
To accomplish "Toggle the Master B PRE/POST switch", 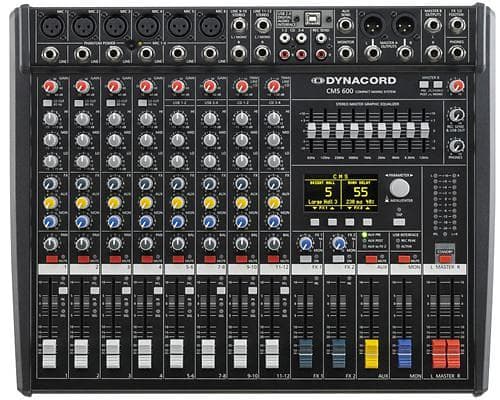I will point(424,84).
